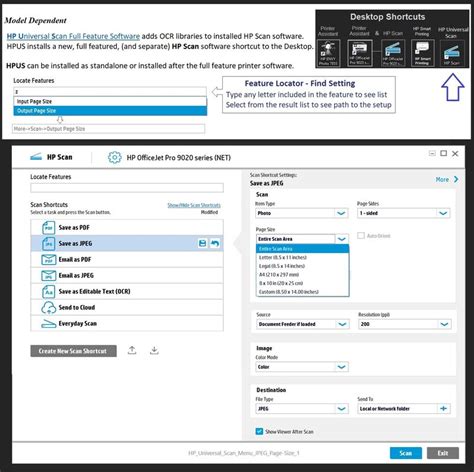
Task: Open the File Type dropdown
Action: click(302, 409)
